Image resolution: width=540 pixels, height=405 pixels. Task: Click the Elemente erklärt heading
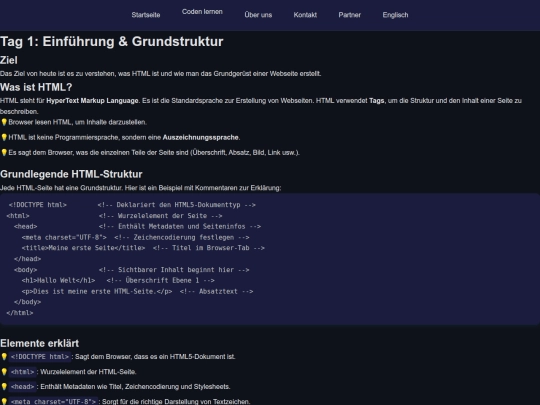click(40, 343)
